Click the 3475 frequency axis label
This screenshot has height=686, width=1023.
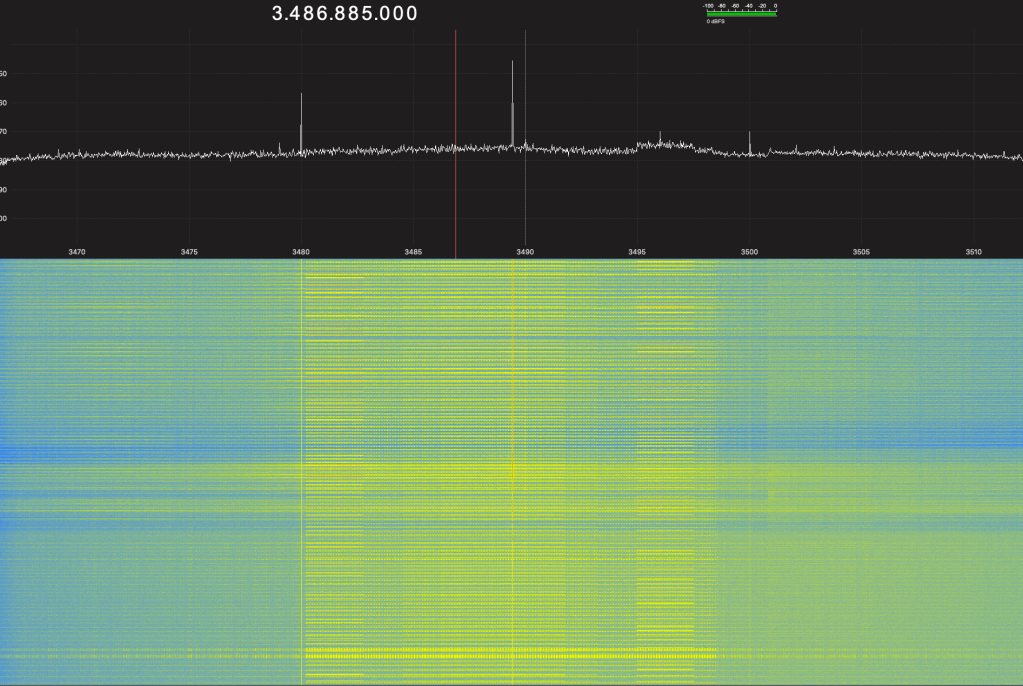(x=189, y=252)
